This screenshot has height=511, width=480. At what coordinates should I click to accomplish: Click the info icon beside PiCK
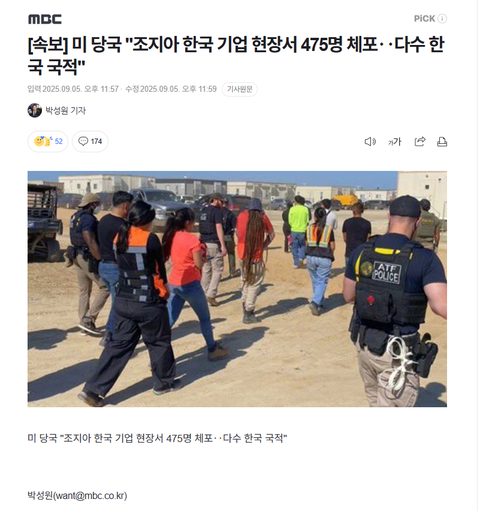(442, 19)
